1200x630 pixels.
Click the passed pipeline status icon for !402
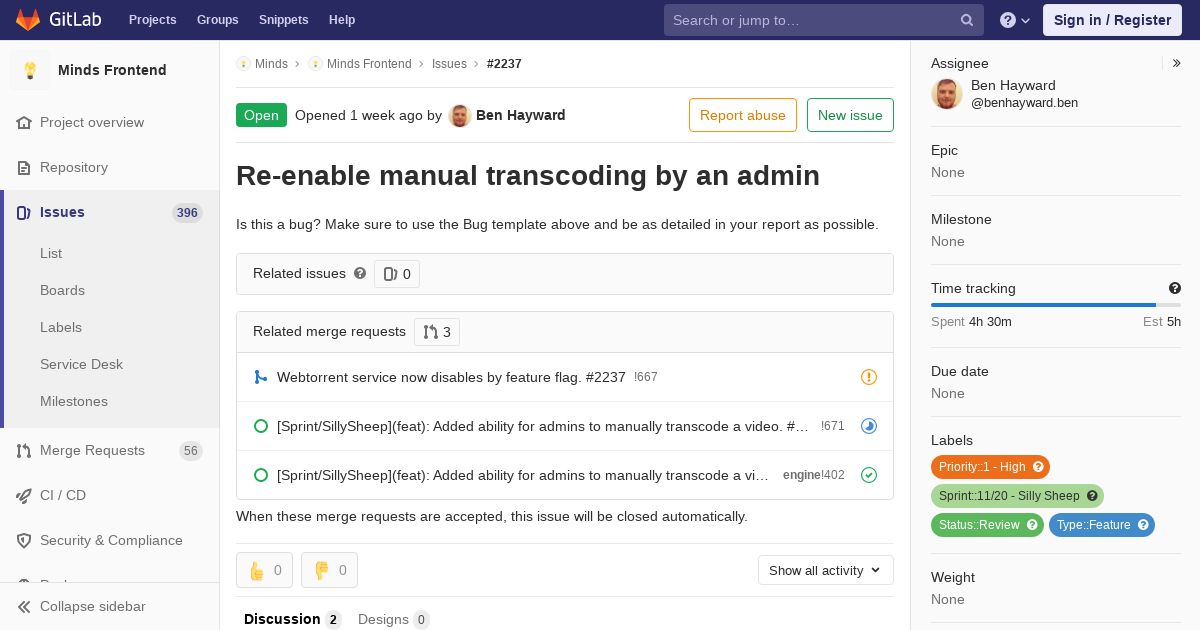[x=869, y=475]
